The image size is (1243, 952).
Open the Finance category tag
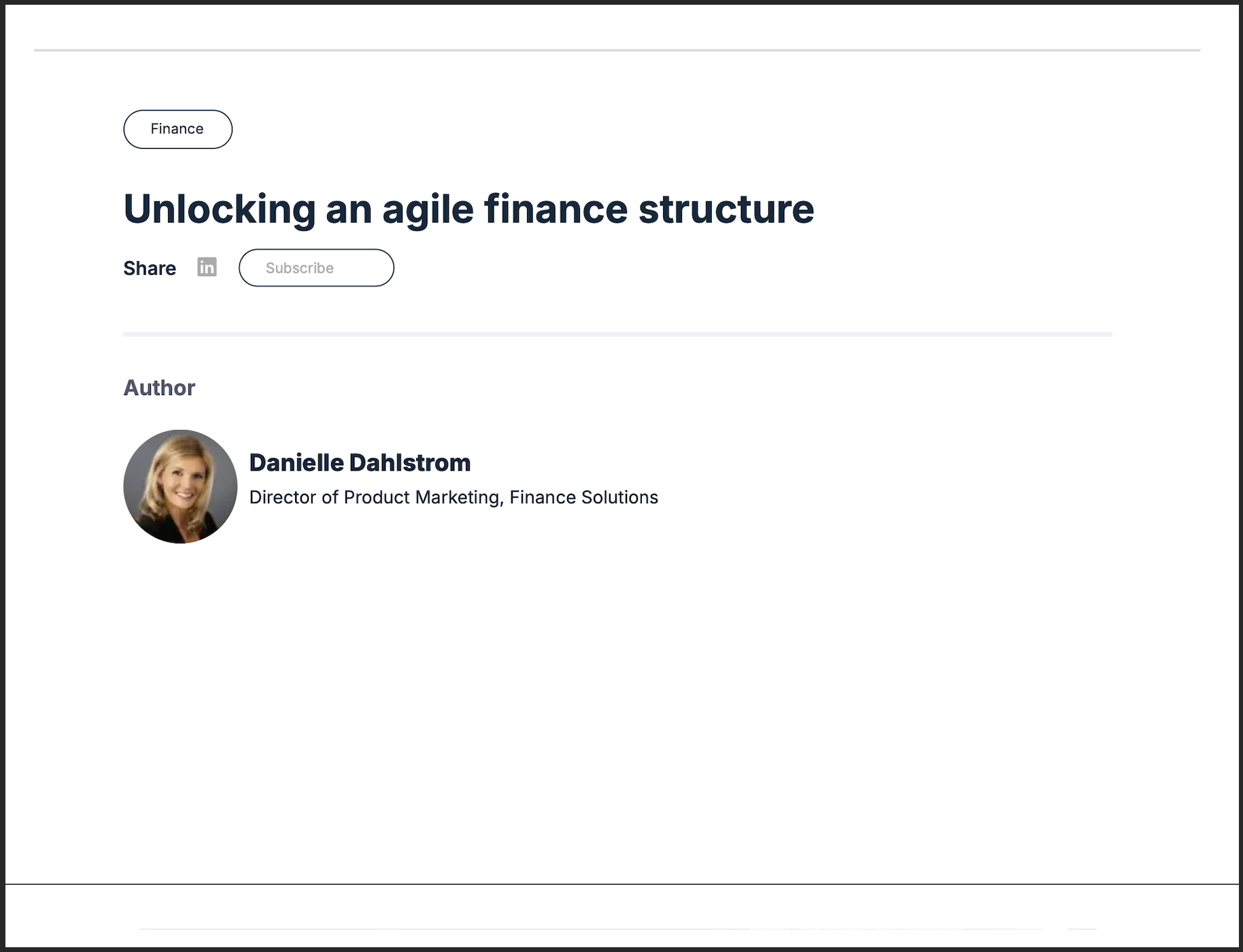pos(177,129)
